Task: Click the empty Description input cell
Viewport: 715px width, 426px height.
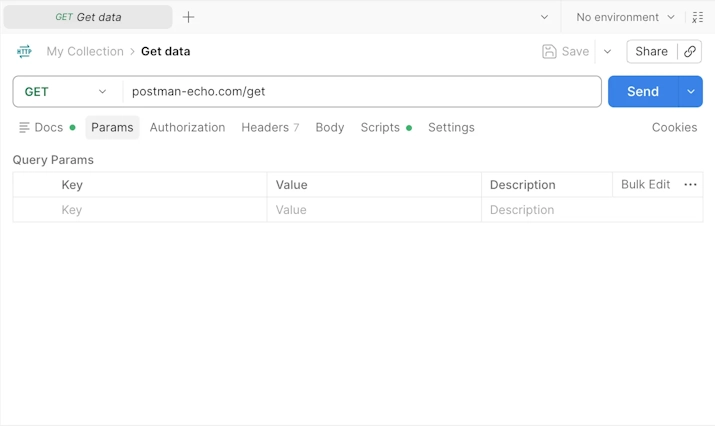Action: [592, 210]
